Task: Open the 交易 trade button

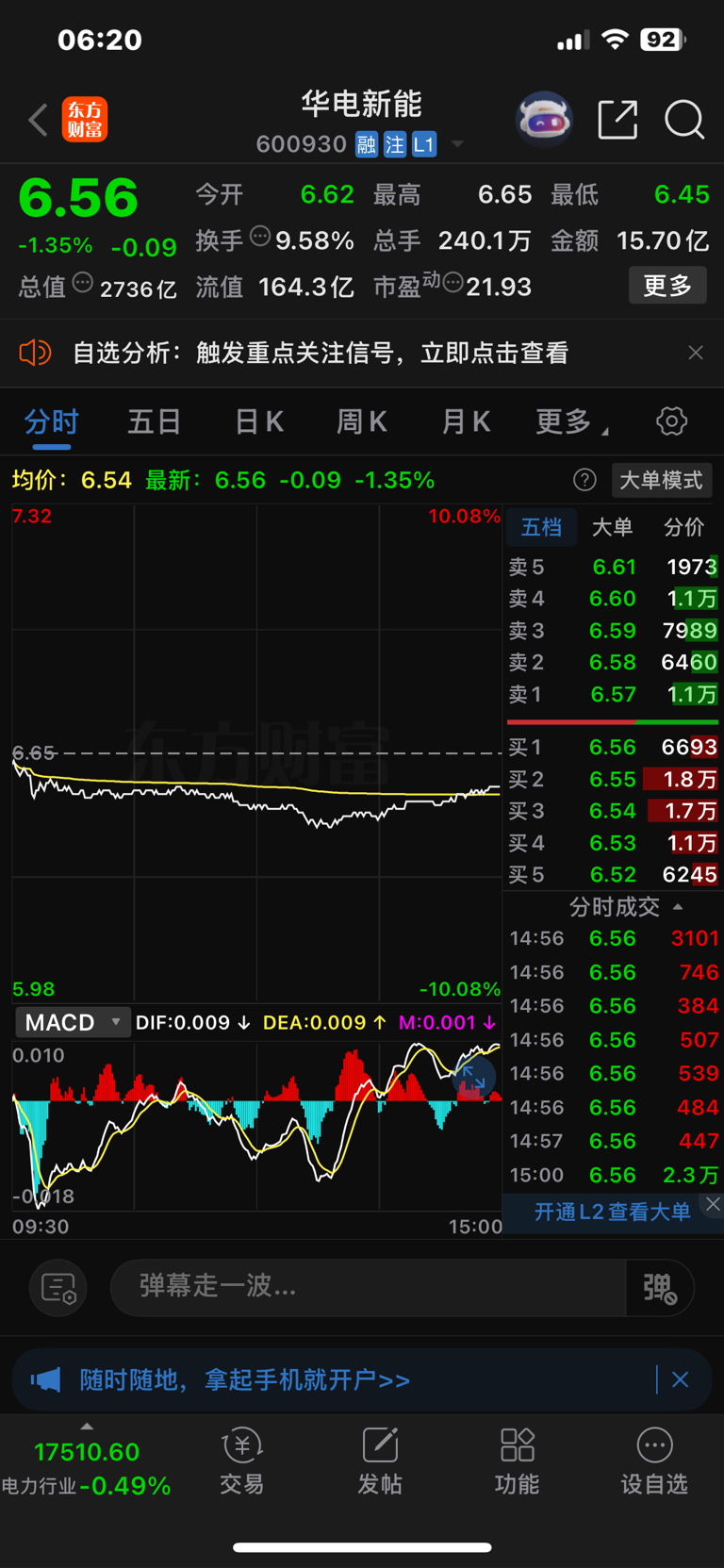Action: 242,1462
